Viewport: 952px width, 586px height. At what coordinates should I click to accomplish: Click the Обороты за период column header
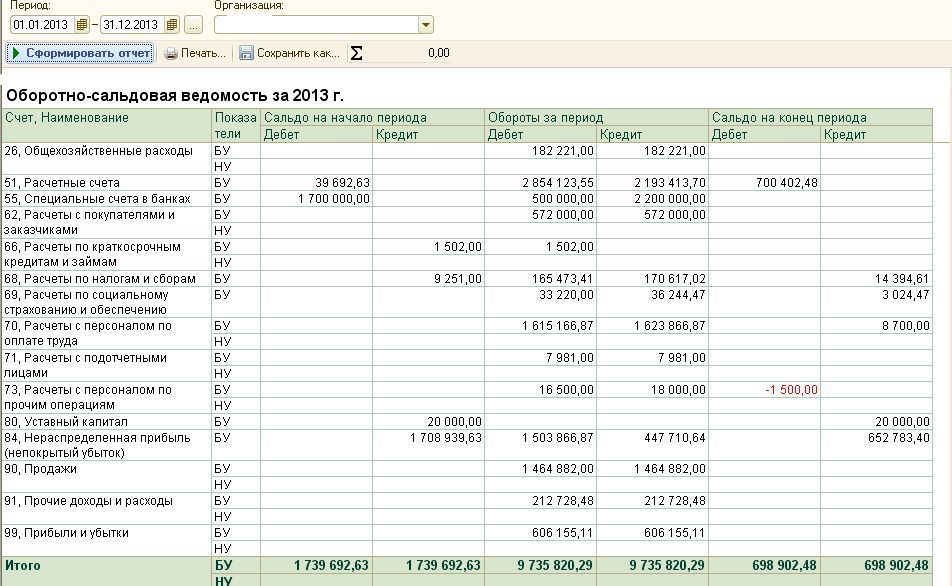coord(545,118)
